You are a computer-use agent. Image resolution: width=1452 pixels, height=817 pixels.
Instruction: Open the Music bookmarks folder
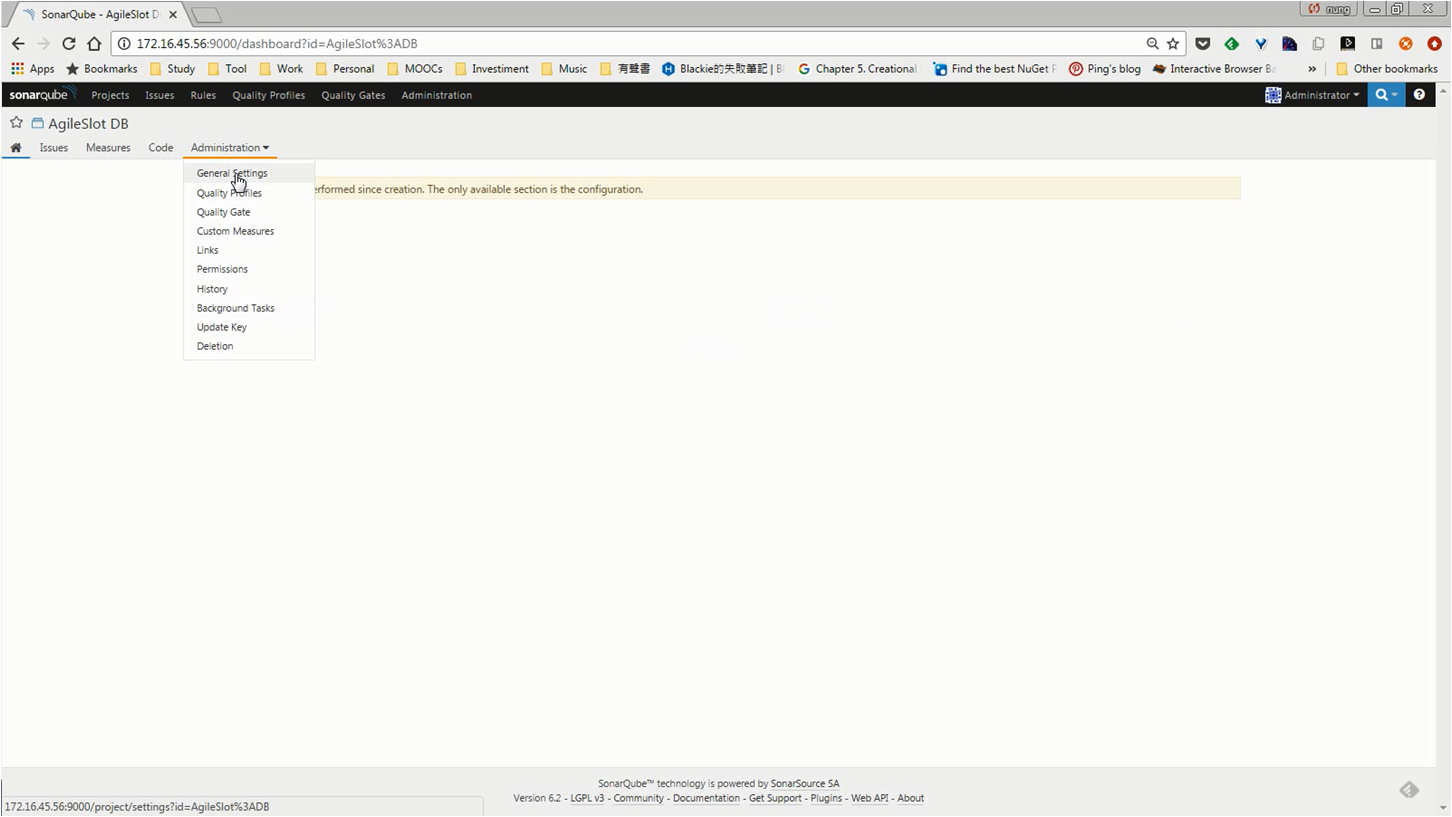point(564,69)
